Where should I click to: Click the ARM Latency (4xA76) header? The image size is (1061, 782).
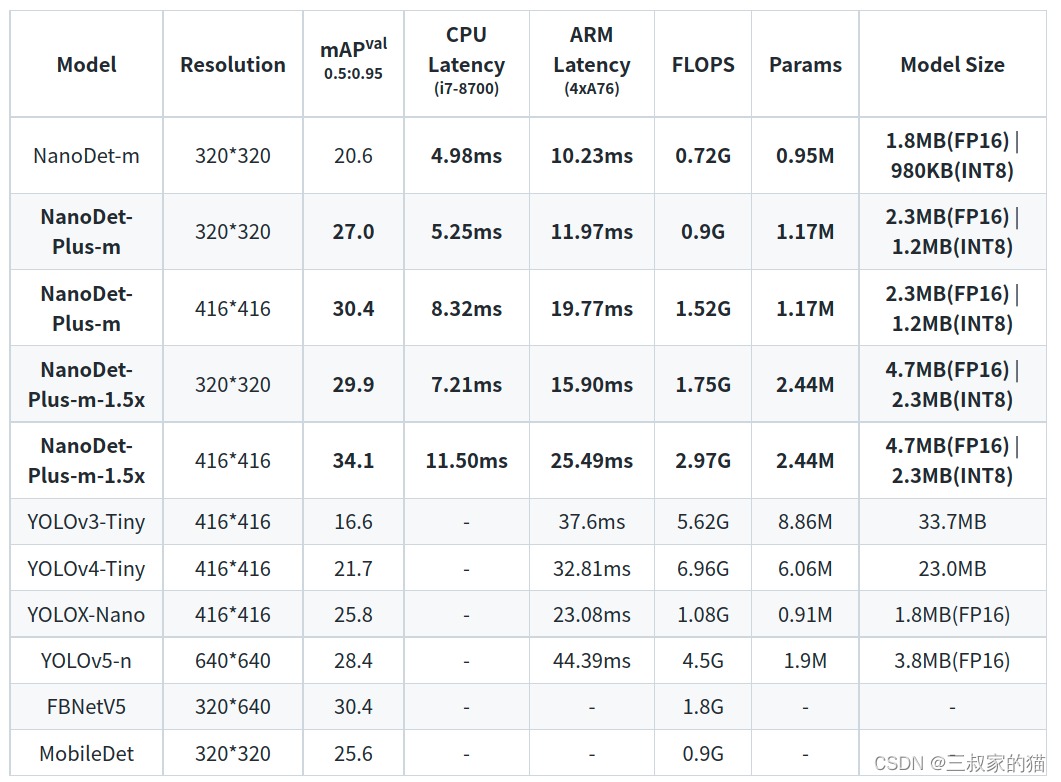(591, 62)
